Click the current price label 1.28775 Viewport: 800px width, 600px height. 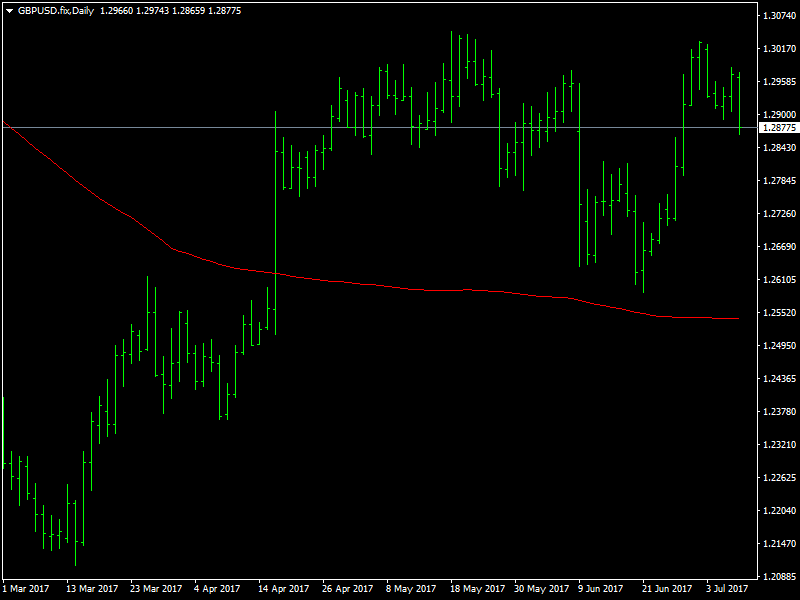[779, 128]
